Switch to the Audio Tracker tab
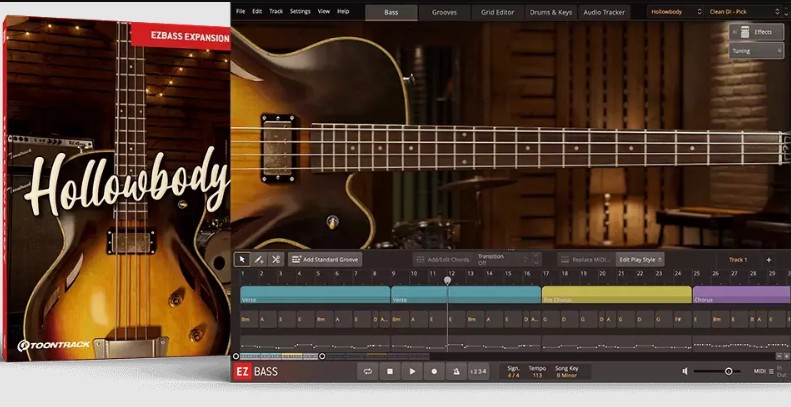This screenshot has width=791, height=407. point(604,13)
